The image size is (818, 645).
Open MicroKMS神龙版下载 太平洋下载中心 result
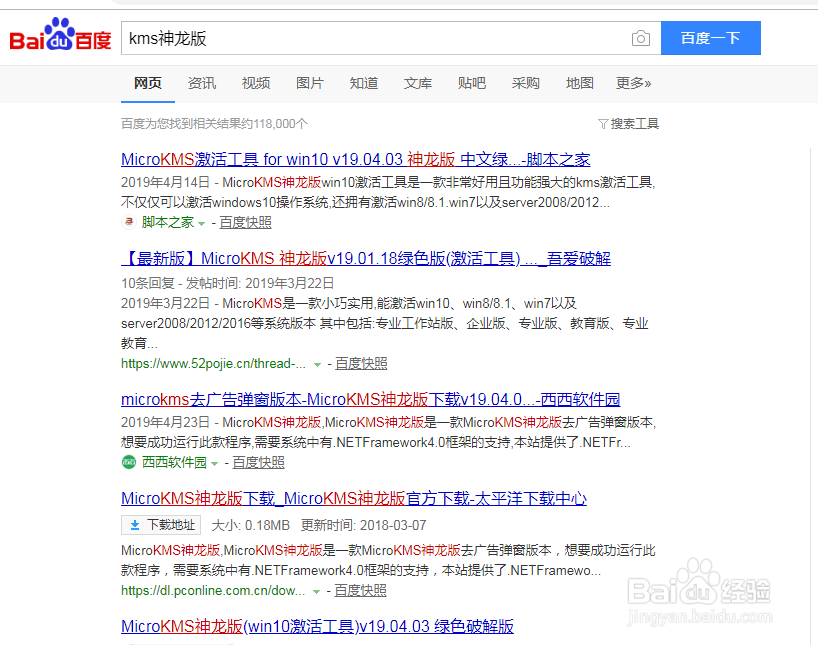354,498
